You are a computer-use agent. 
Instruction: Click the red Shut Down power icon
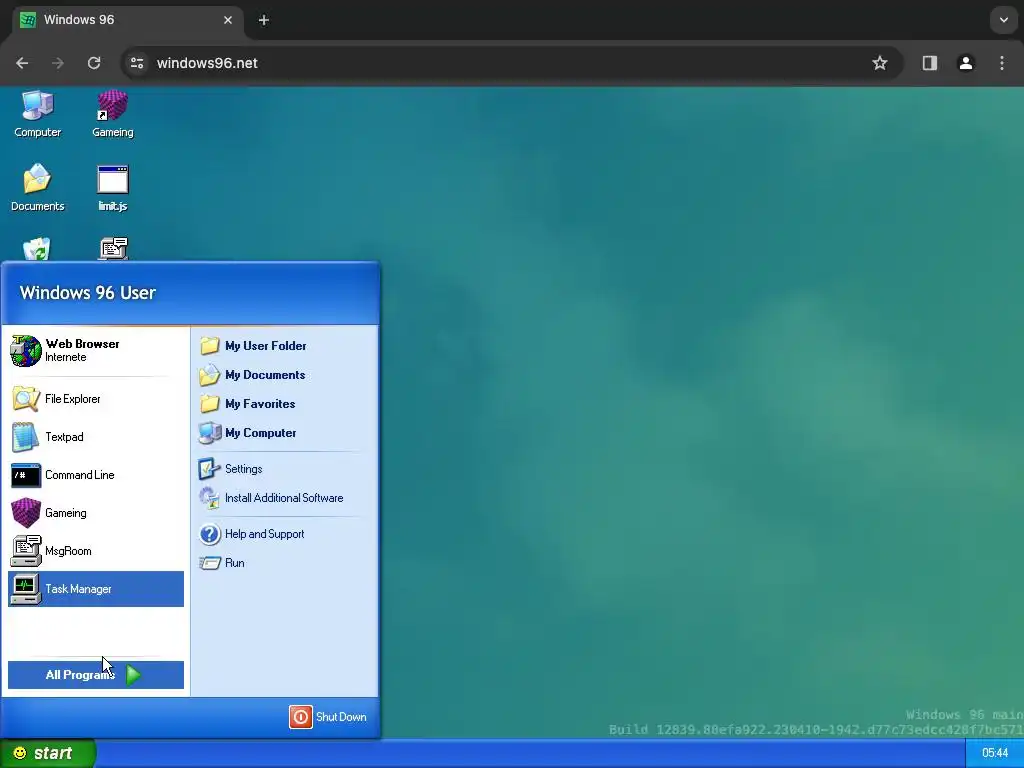[301, 717]
